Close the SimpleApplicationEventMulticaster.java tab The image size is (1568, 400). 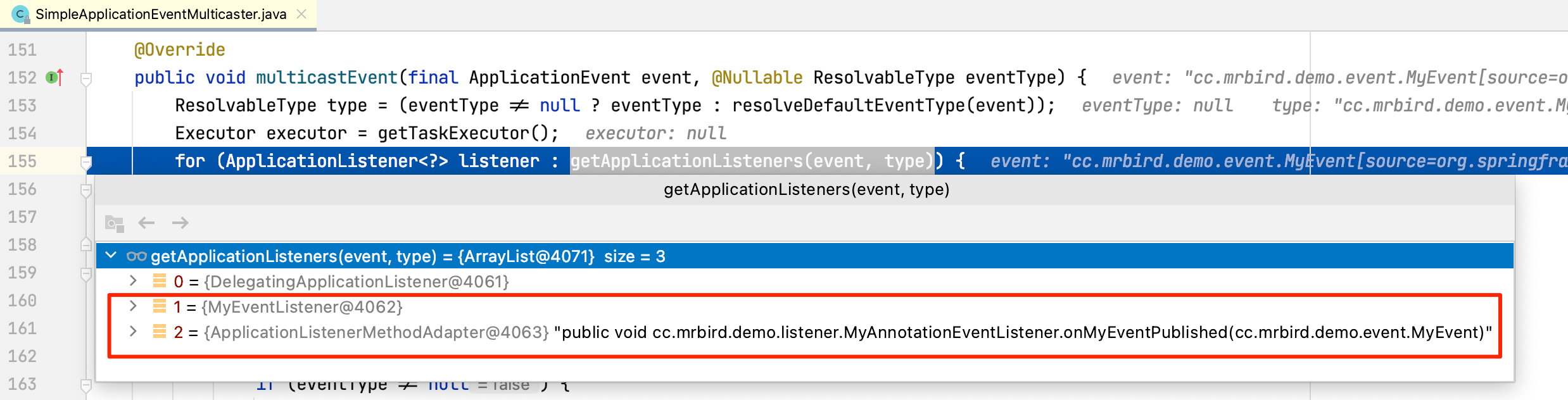(x=302, y=14)
